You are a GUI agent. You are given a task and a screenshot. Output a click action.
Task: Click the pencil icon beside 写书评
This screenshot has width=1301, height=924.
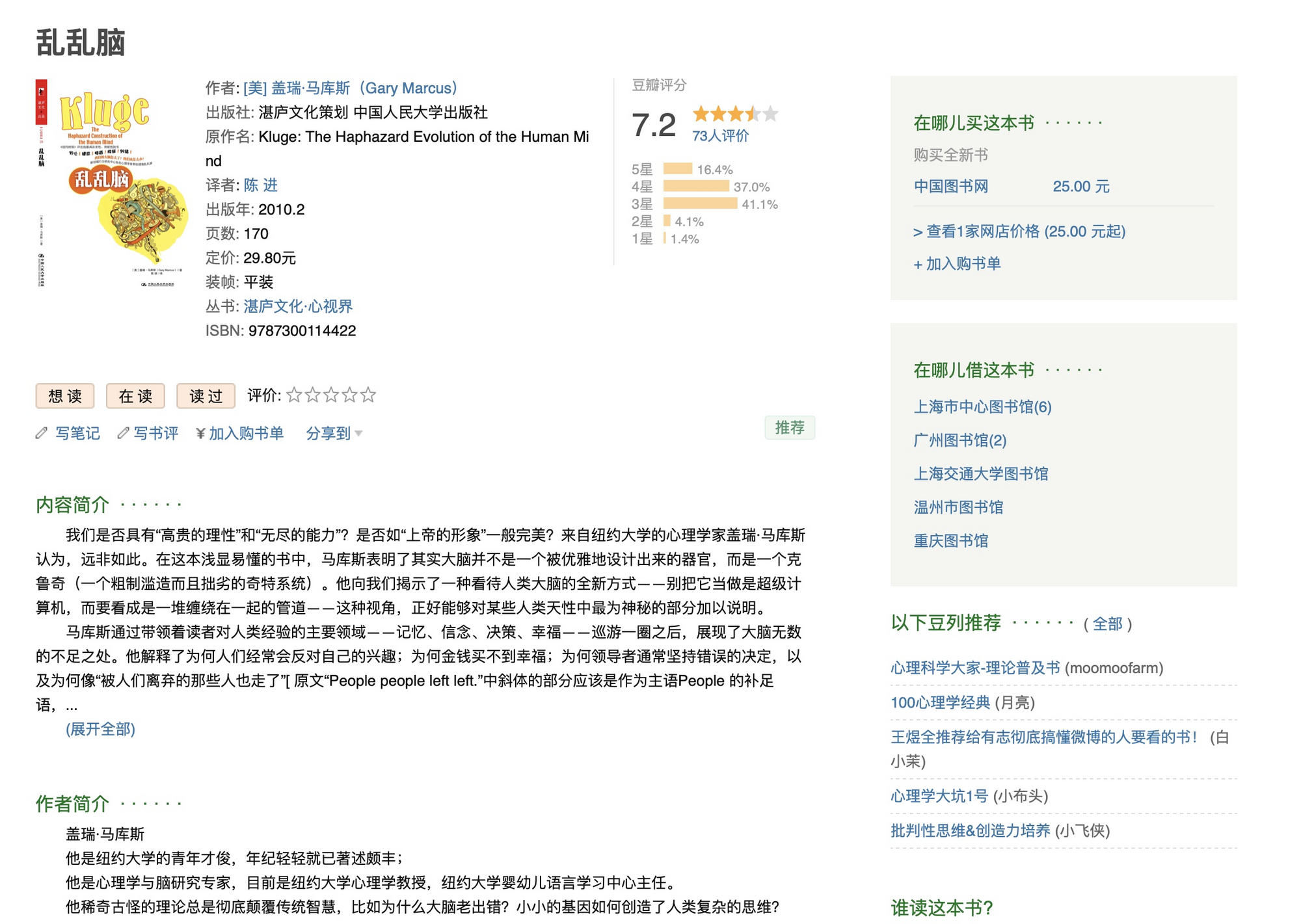click(123, 433)
